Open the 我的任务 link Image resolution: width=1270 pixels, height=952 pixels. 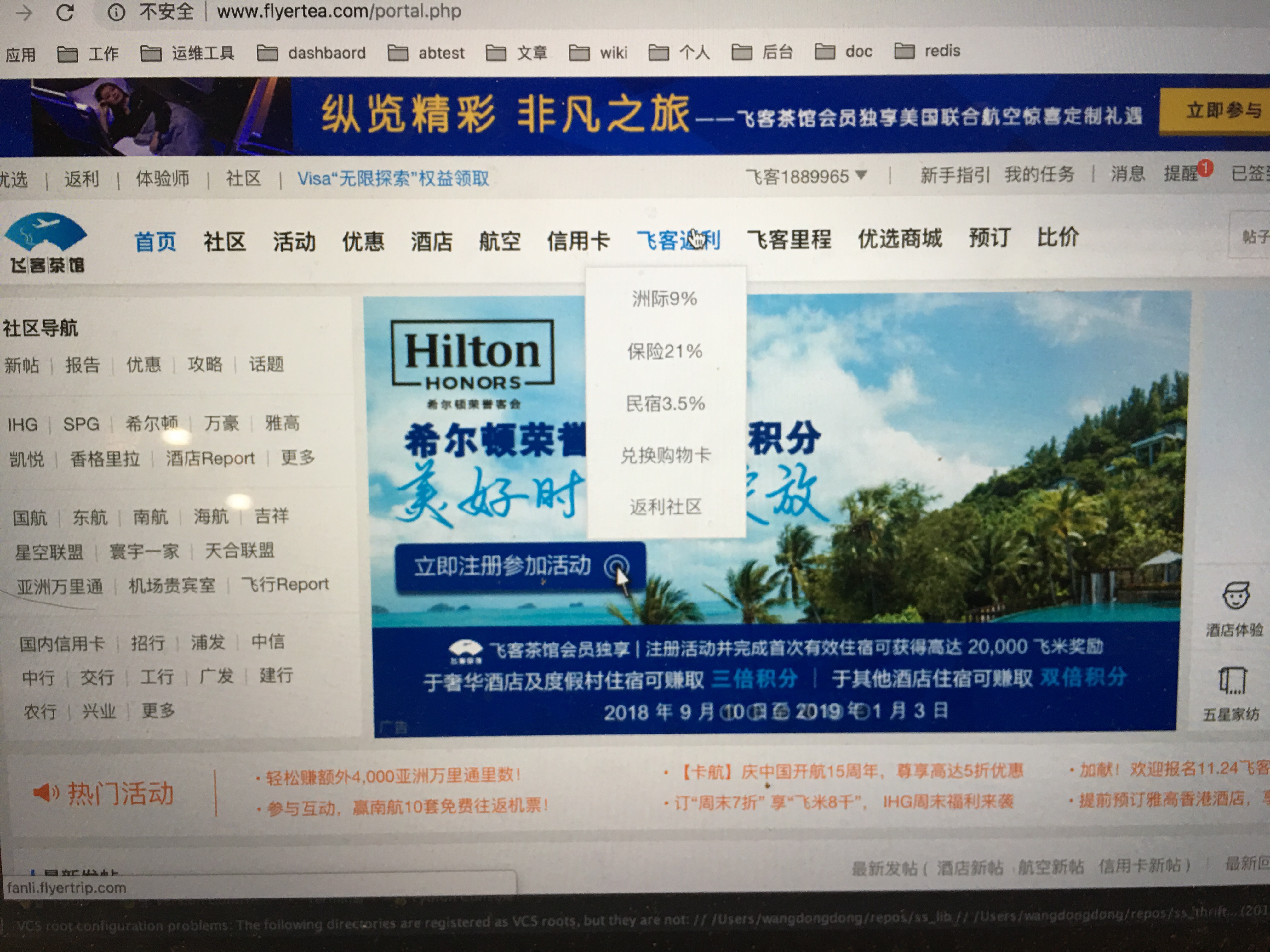pyautogui.click(x=1039, y=174)
